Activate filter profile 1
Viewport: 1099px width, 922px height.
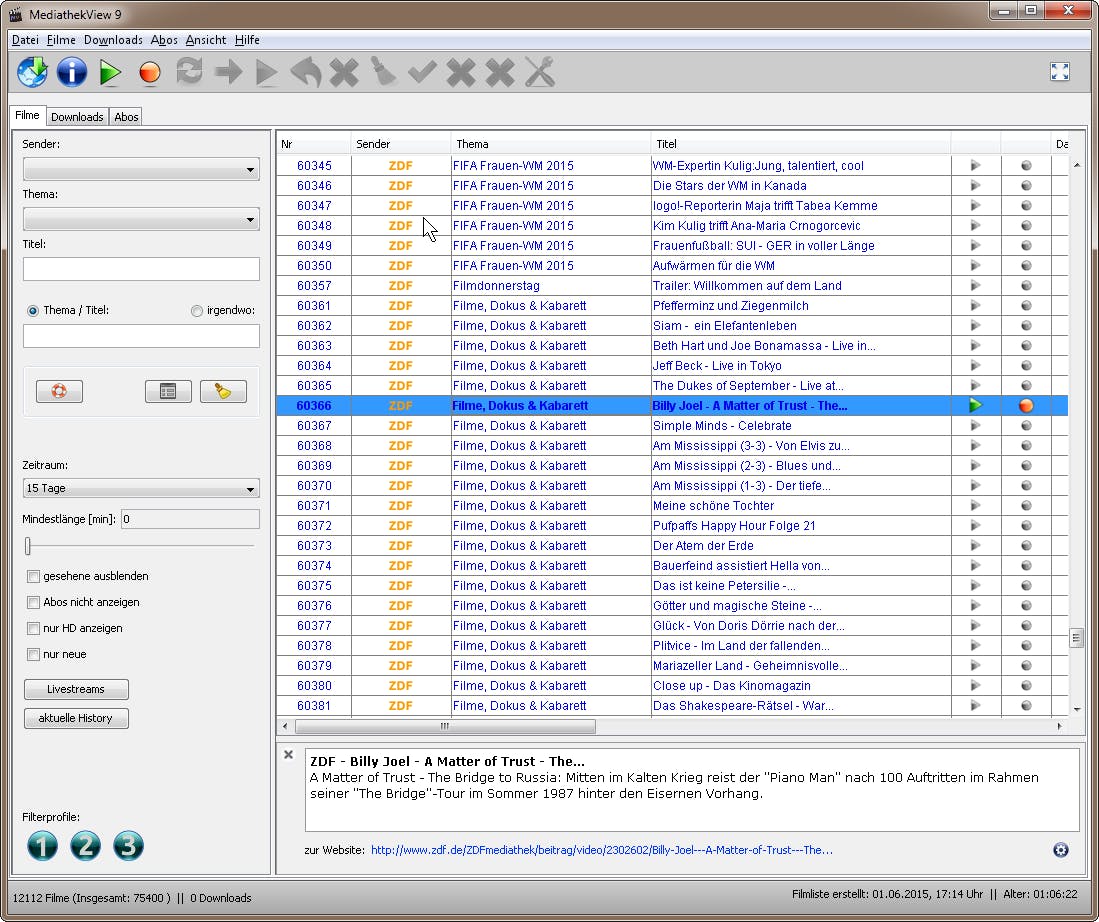(x=42, y=846)
